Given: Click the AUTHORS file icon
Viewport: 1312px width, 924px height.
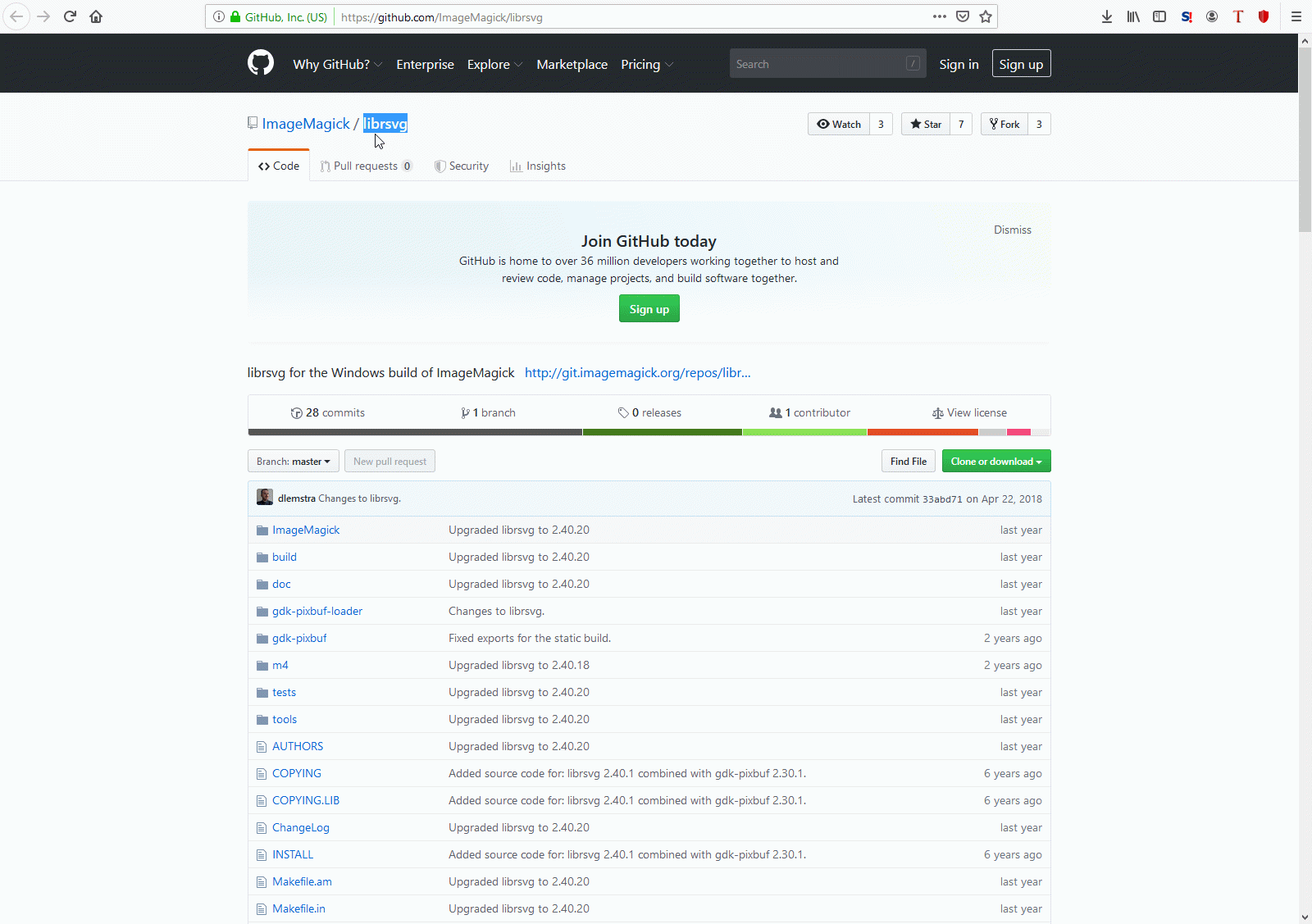Looking at the screenshot, I should tap(262, 747).
